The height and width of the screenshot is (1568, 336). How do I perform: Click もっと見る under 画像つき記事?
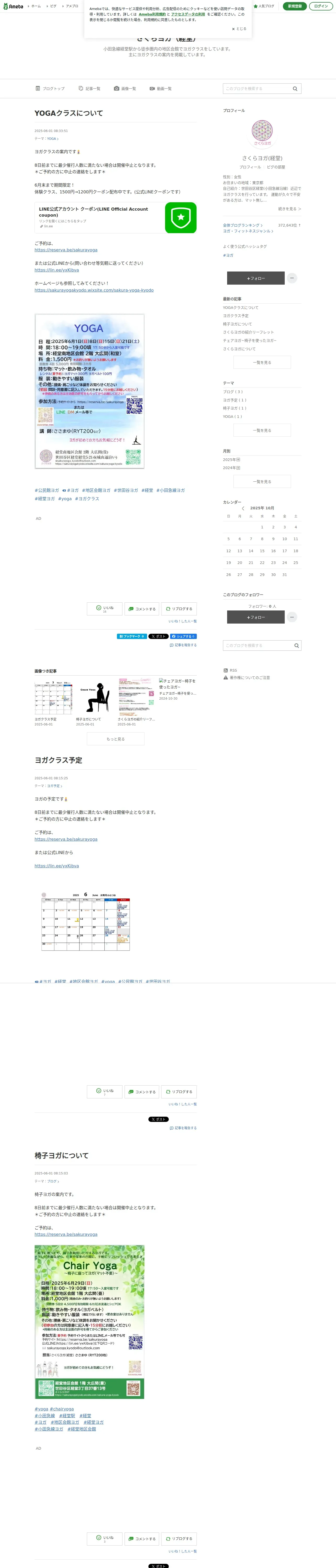click(x=116, y=739)
